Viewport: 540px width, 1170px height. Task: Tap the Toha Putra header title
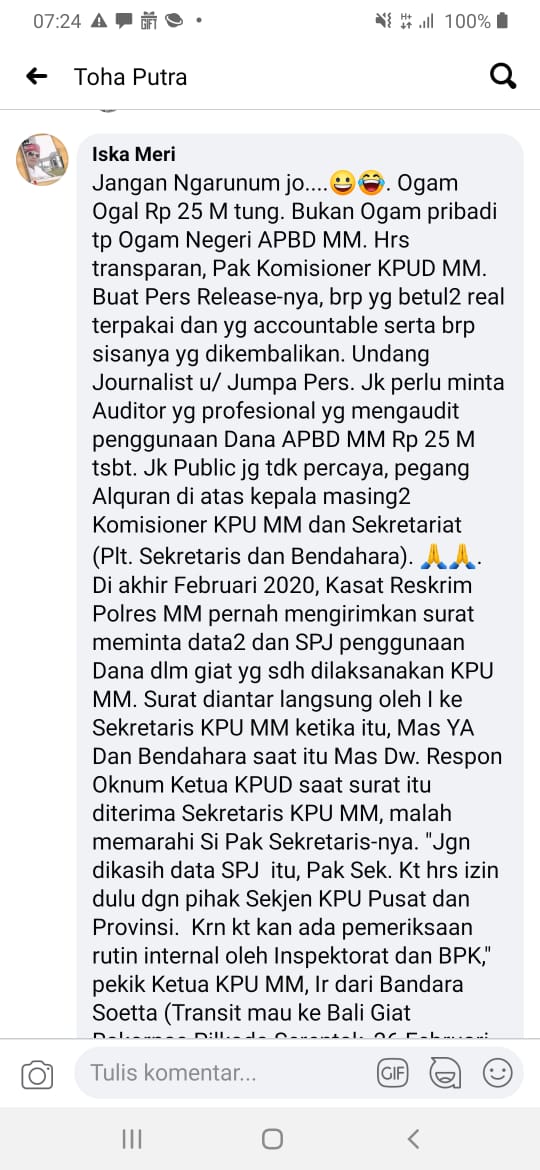click(131, 77)
